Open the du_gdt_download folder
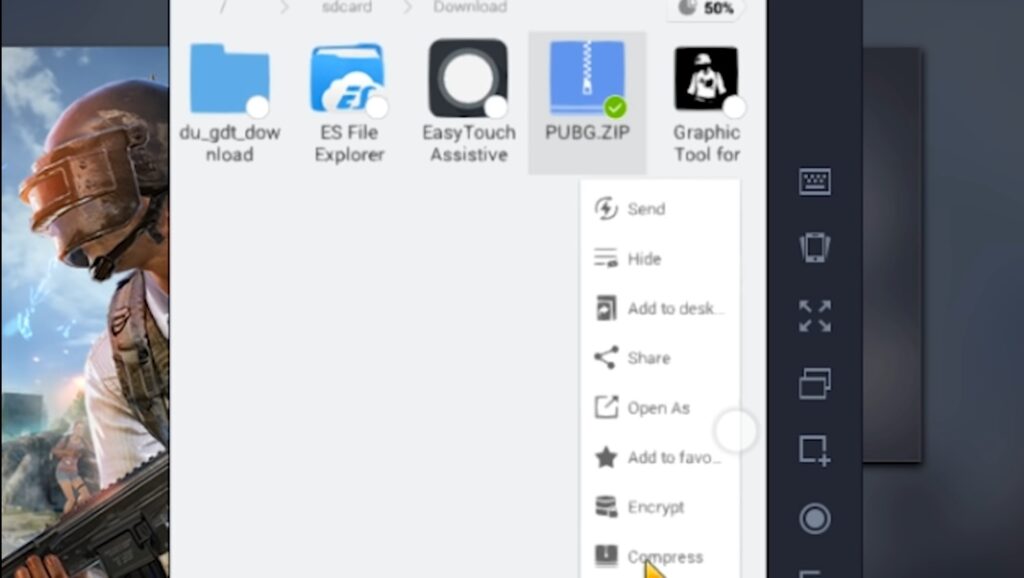 (229, 78)
